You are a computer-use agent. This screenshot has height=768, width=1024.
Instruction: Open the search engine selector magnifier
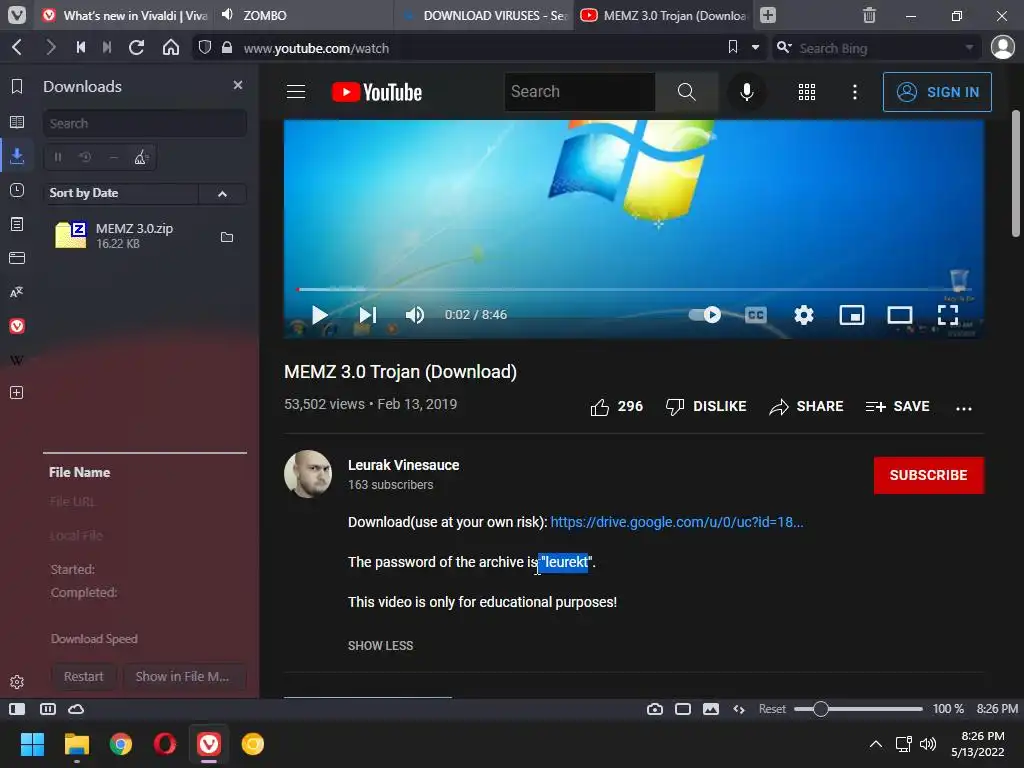[784, 48]
